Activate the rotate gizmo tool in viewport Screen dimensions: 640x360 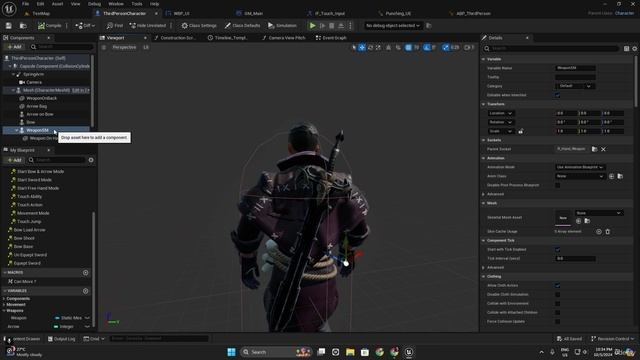tap(370, 47)
